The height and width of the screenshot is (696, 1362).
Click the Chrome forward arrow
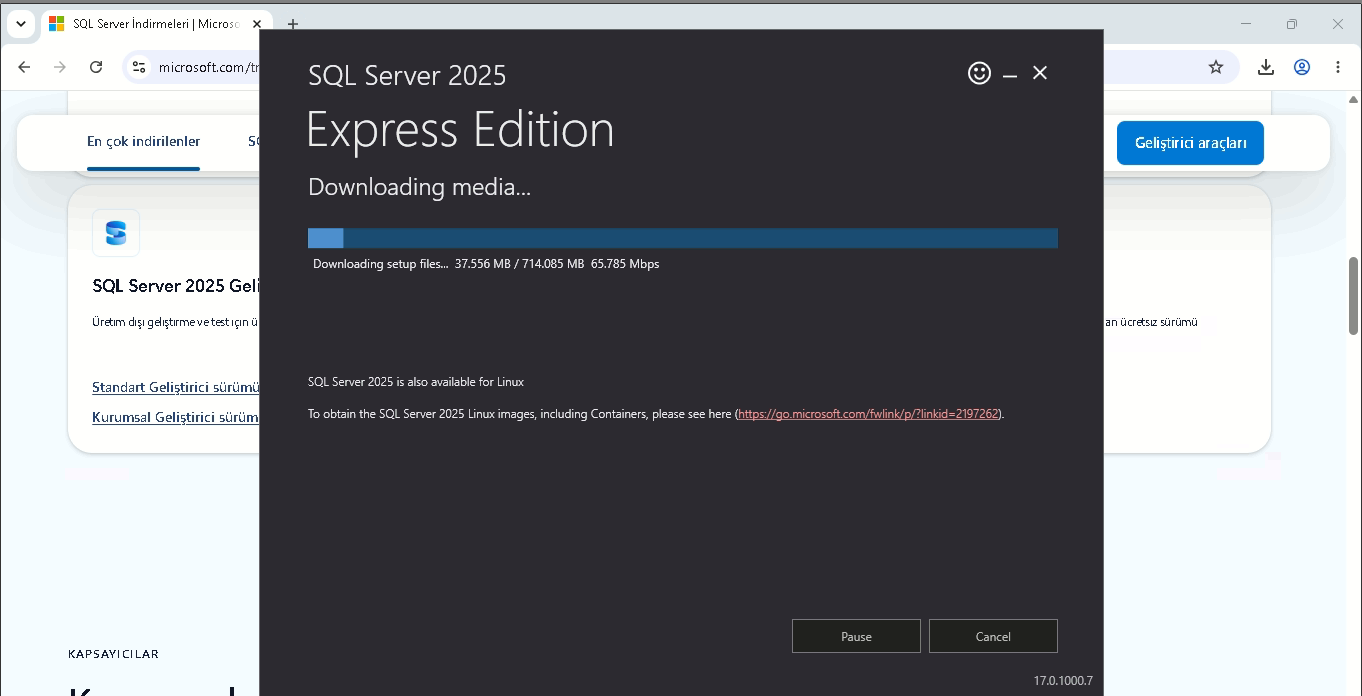[x=60, y=67]
